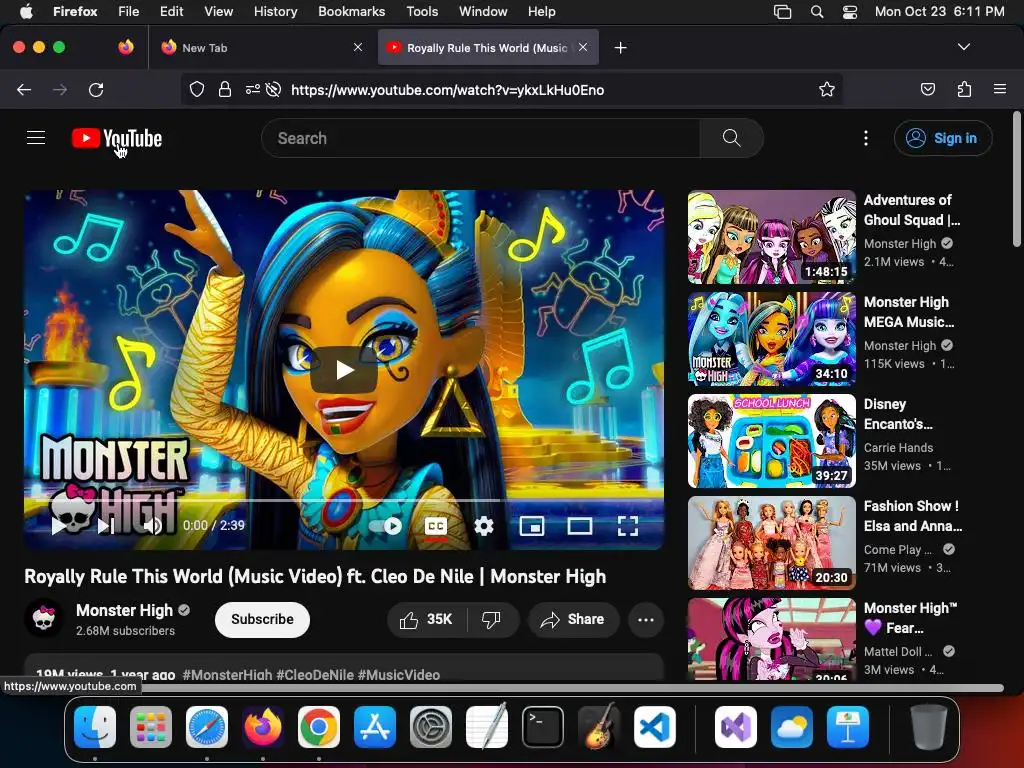Click the address bar URL

(x=447, y=90)
